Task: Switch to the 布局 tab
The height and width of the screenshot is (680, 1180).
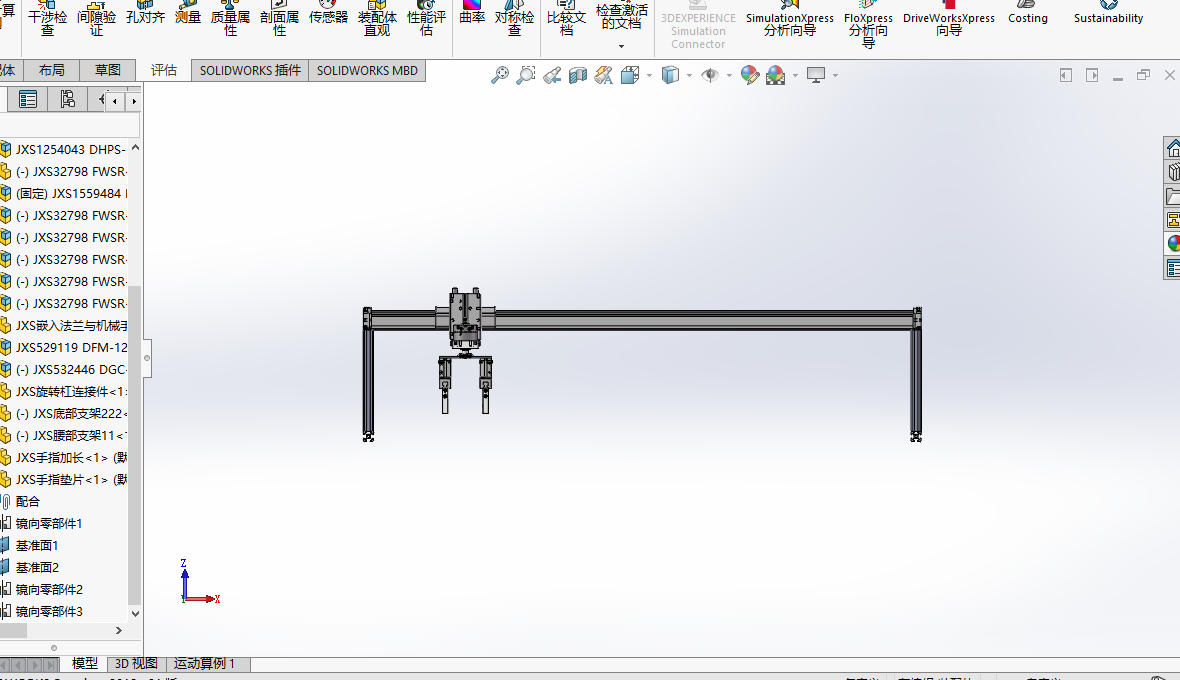Action: (51, 70)
